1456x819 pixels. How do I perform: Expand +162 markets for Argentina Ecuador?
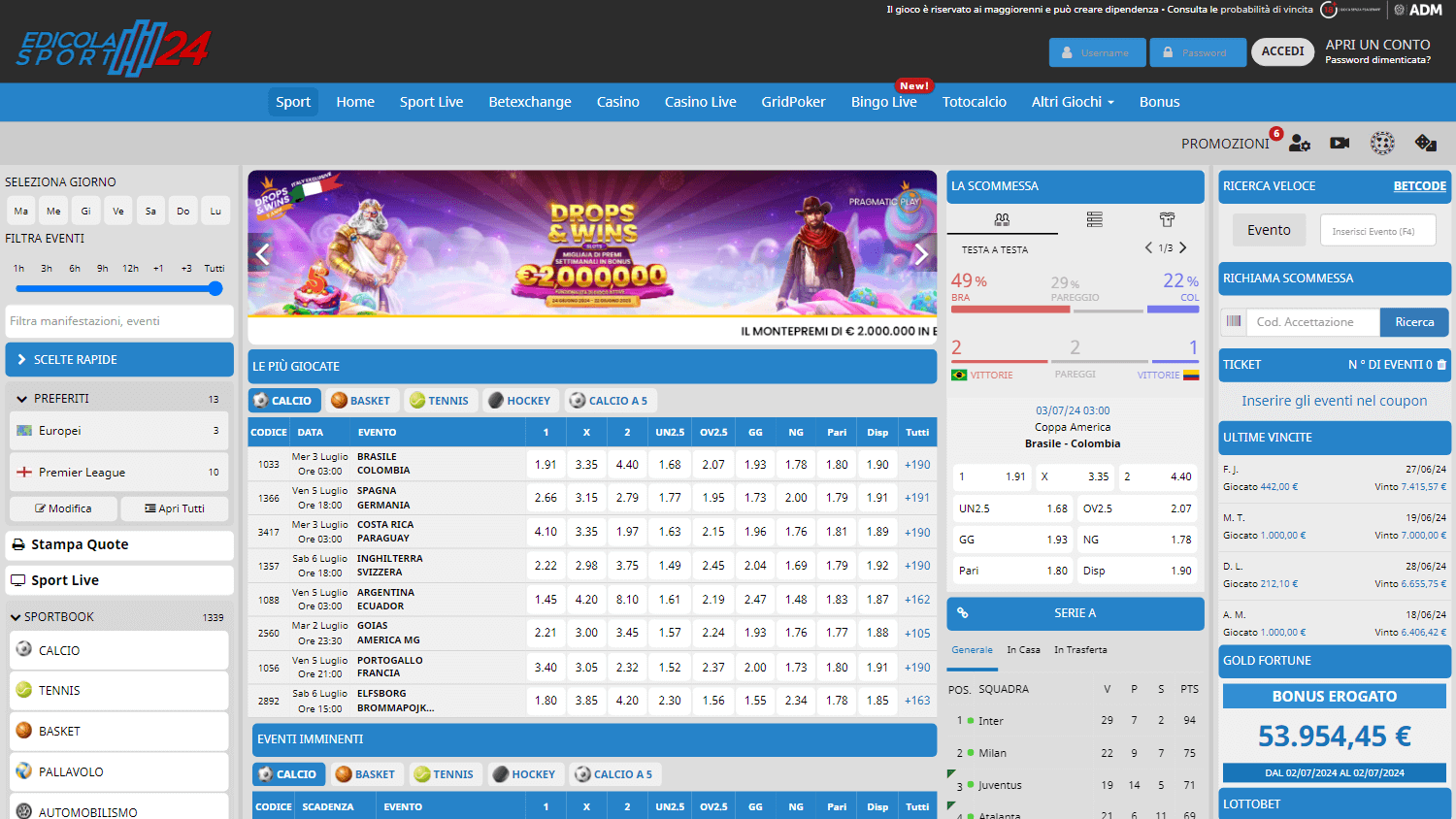(917, 600)
